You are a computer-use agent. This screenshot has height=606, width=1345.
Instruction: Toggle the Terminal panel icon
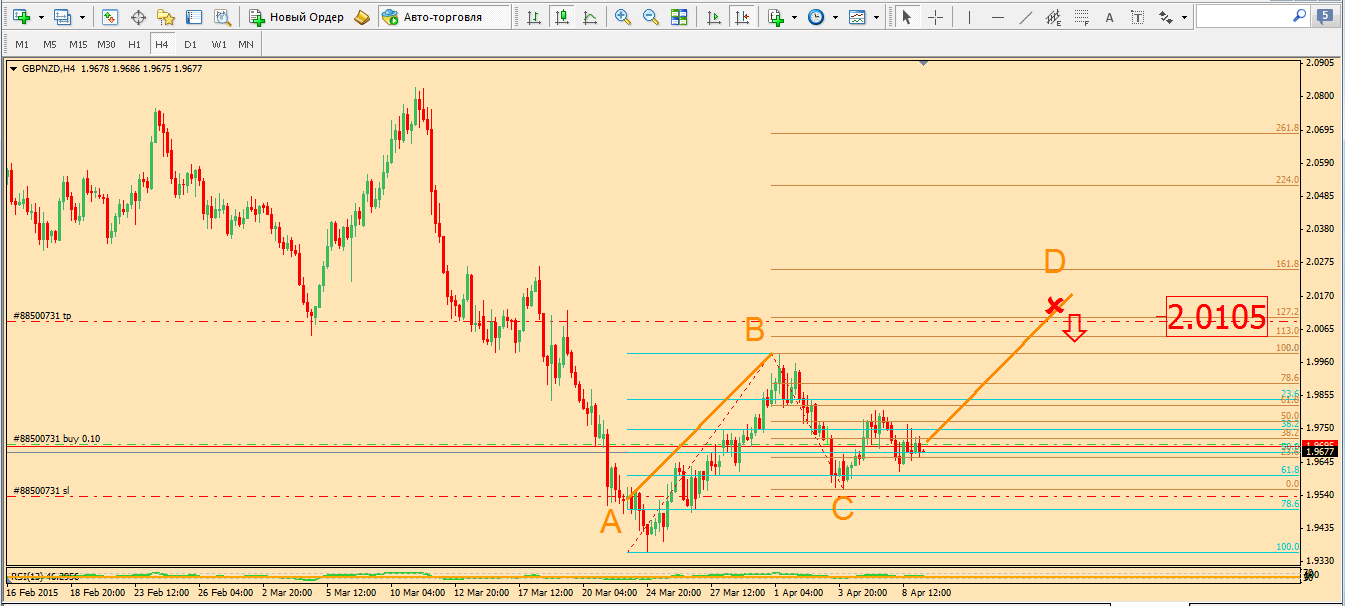click(x=194, y=17)
